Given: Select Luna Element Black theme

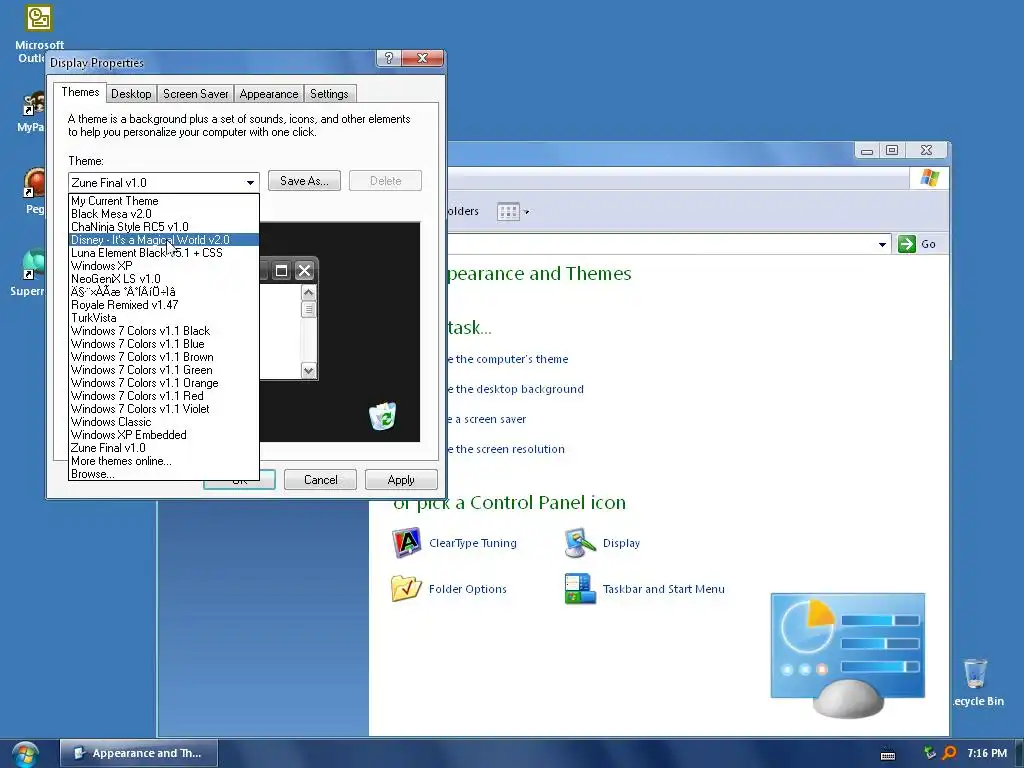Looking at the screenshot, I should (x=164, y=253).
